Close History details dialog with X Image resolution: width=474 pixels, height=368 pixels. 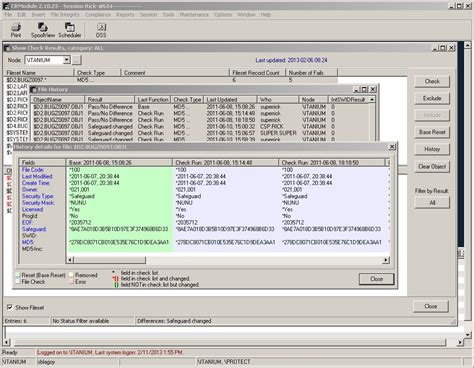[392, 147]
